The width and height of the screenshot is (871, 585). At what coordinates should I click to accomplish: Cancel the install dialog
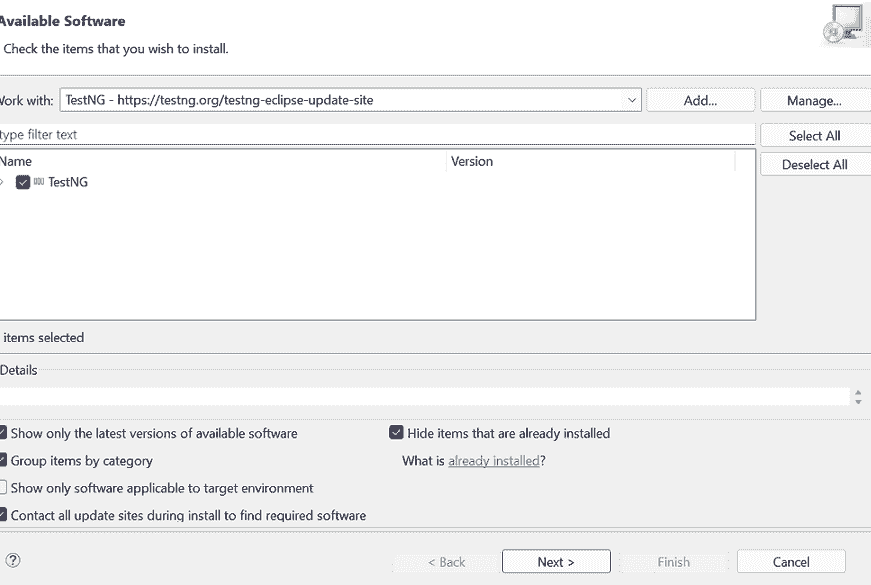tap(791, 562)
